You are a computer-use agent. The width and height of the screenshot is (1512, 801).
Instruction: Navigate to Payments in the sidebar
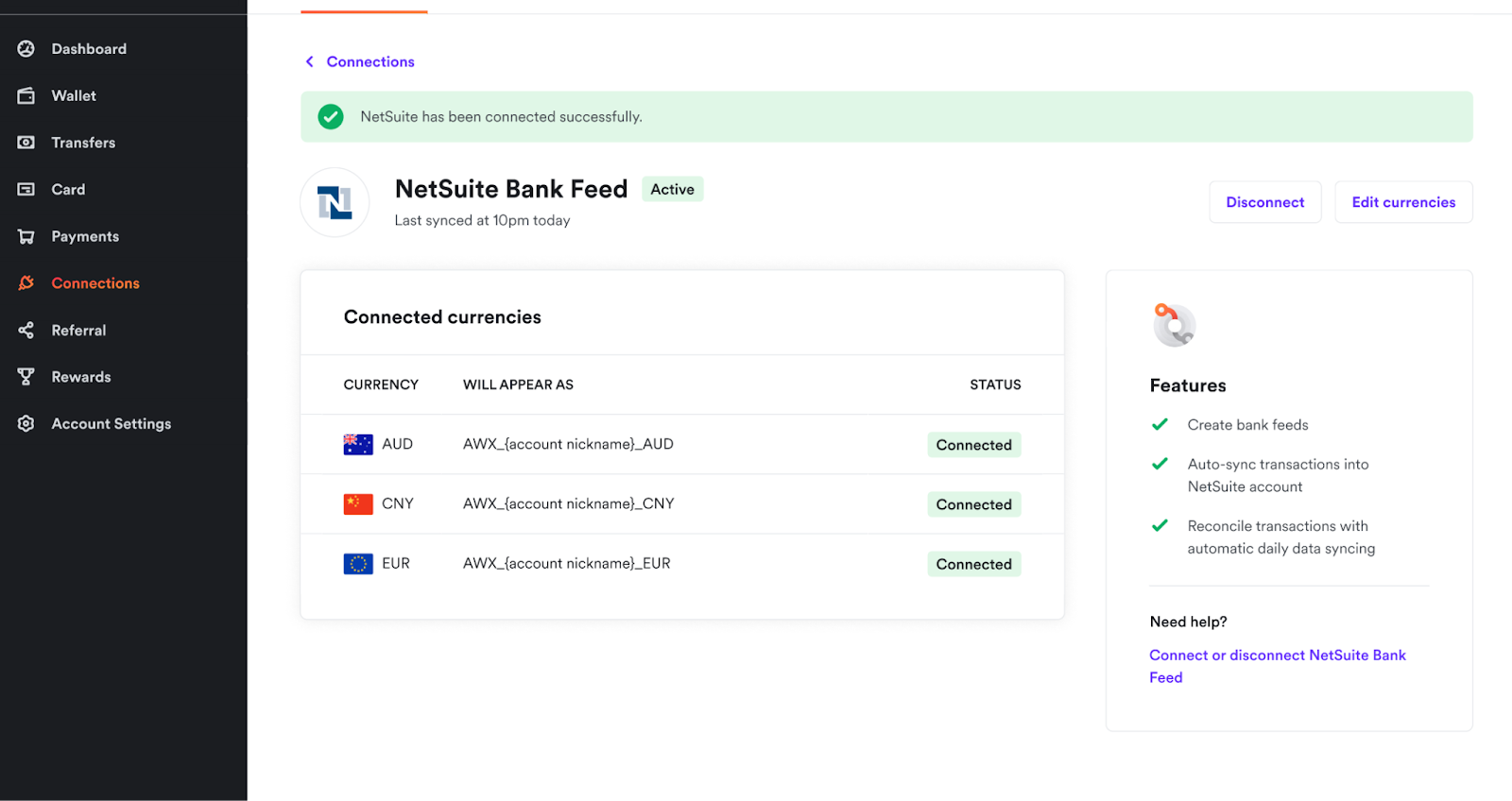tap(85, 236)
